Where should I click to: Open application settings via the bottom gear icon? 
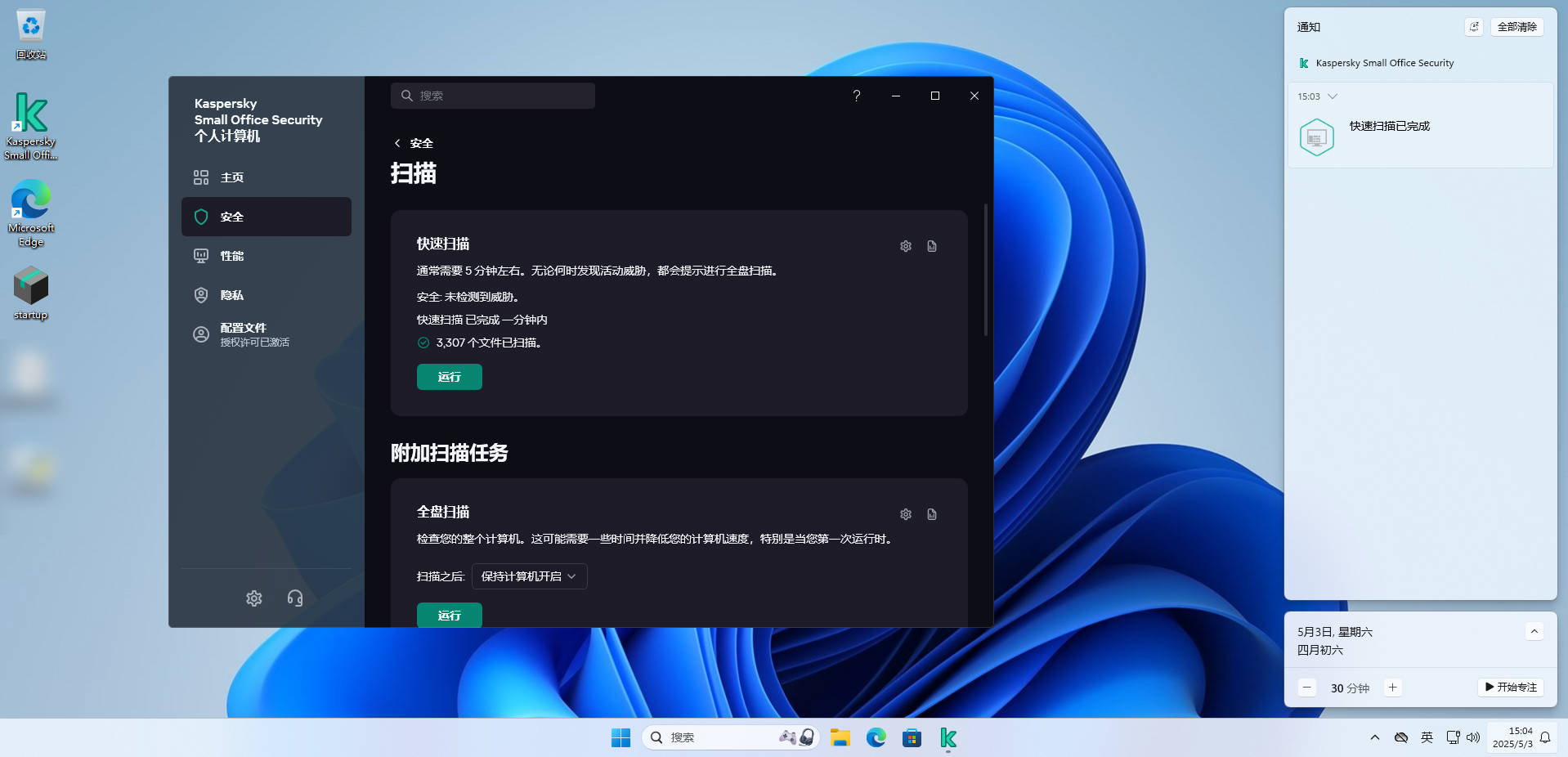253,598
